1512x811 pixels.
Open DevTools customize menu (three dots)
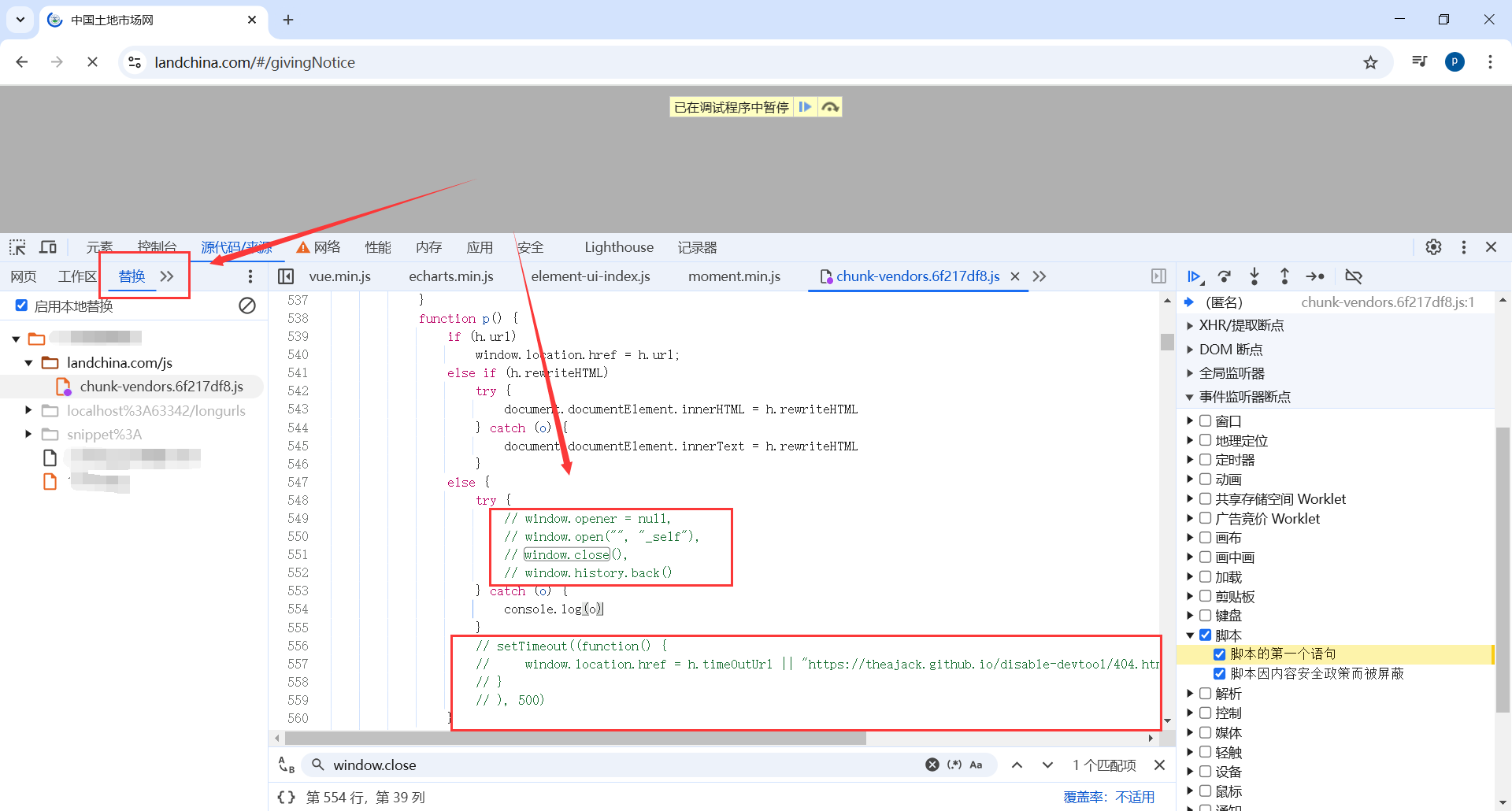[x=1464, y=247]
